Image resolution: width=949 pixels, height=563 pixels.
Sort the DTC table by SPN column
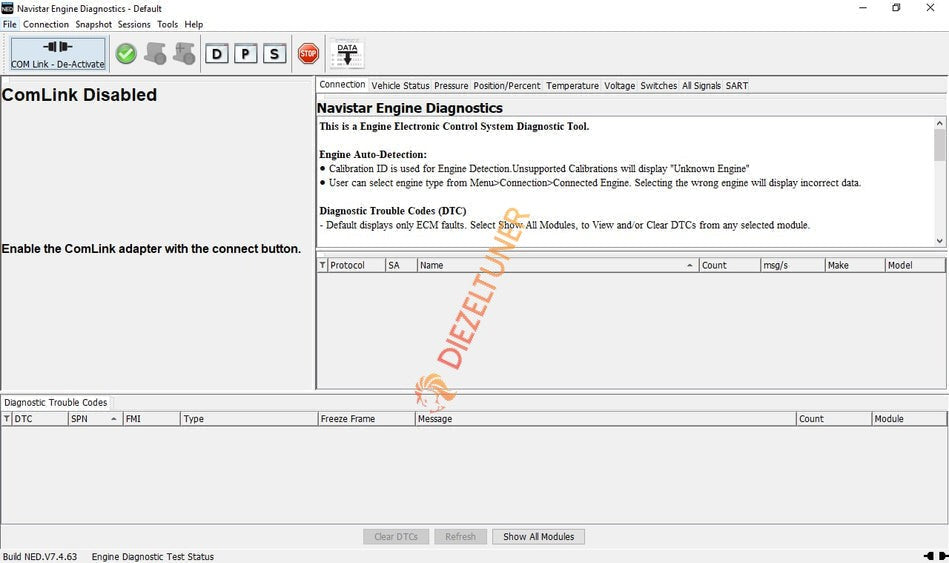click(95, 419)
